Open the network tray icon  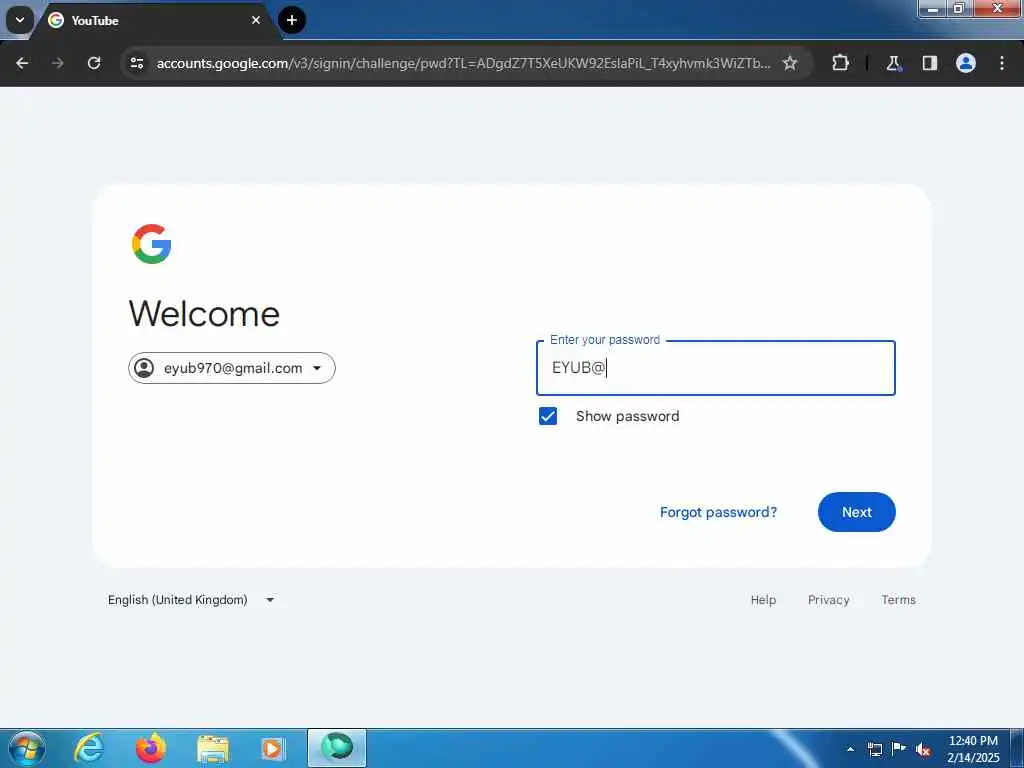pos(874,749)
